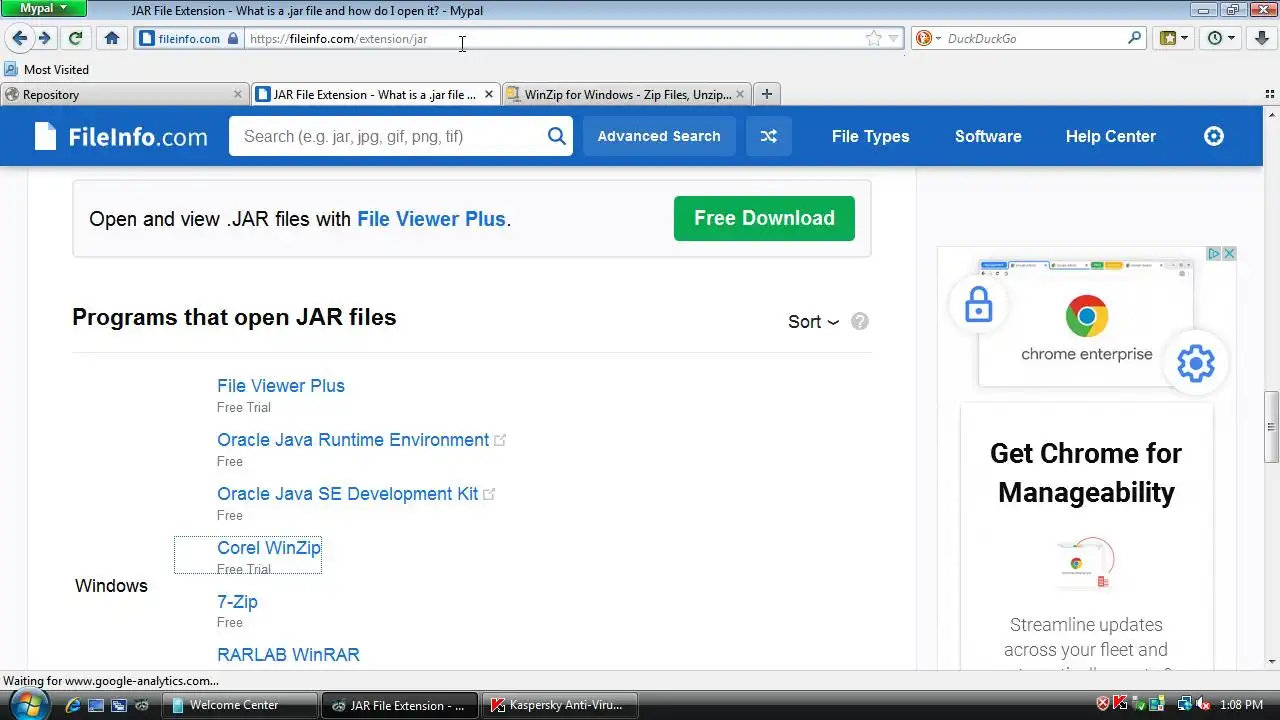
Task: Click the Get Chrome for Manageability headline
Action: tap(1086, 473)
